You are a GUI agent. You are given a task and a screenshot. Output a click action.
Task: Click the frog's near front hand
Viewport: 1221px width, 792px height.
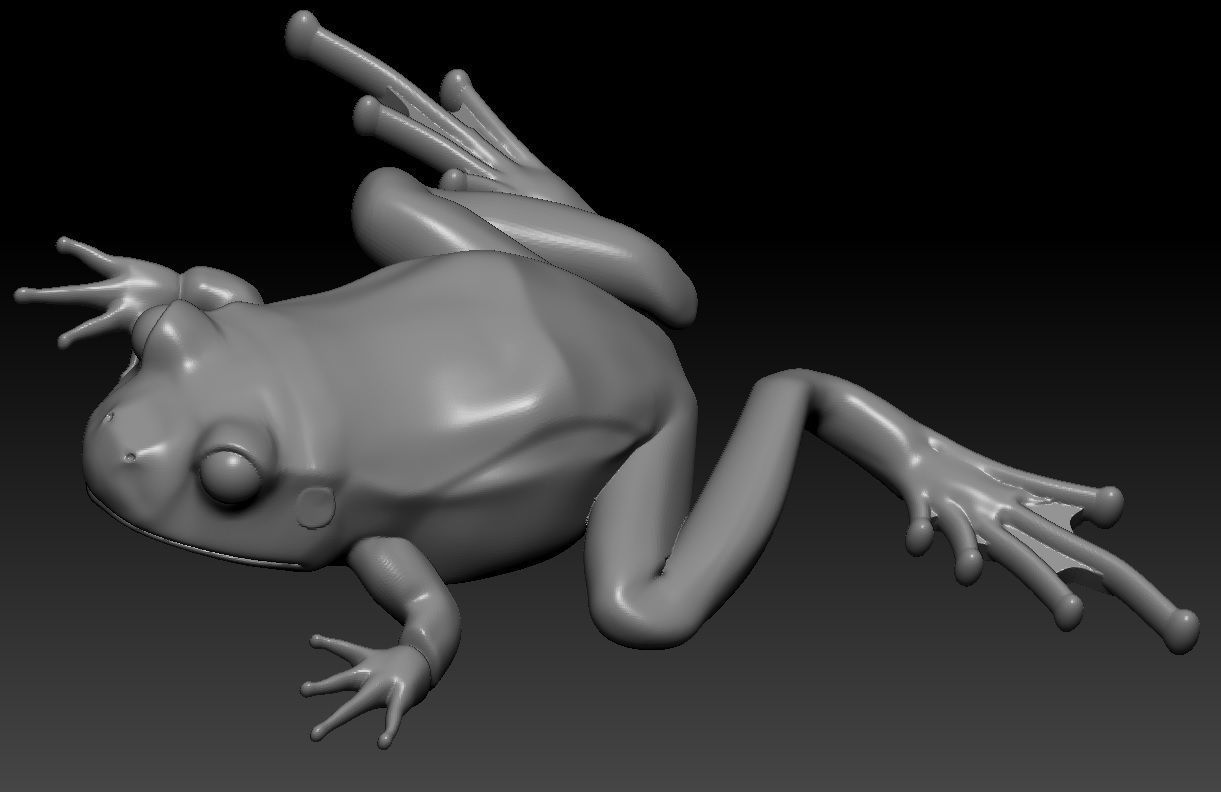pyautogui.click(x=368, y=689)
